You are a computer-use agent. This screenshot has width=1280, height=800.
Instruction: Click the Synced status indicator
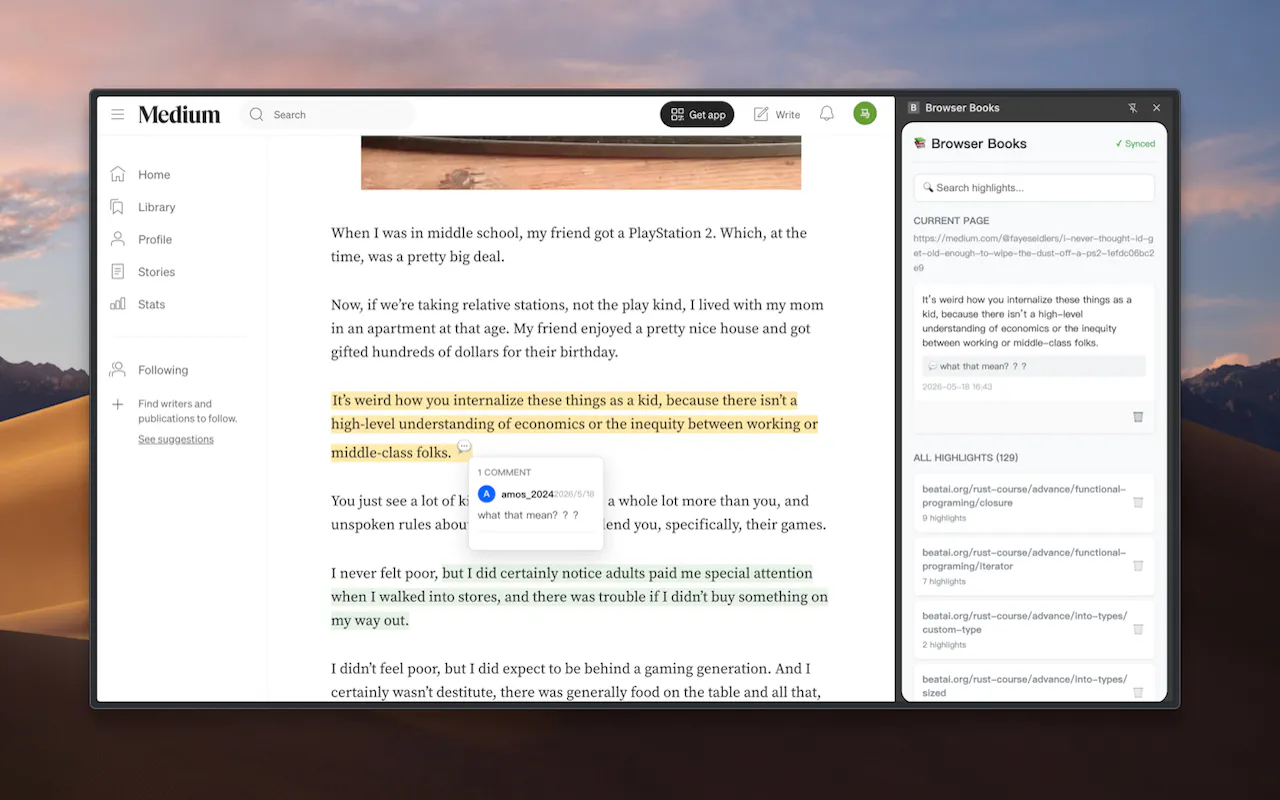1135,144
